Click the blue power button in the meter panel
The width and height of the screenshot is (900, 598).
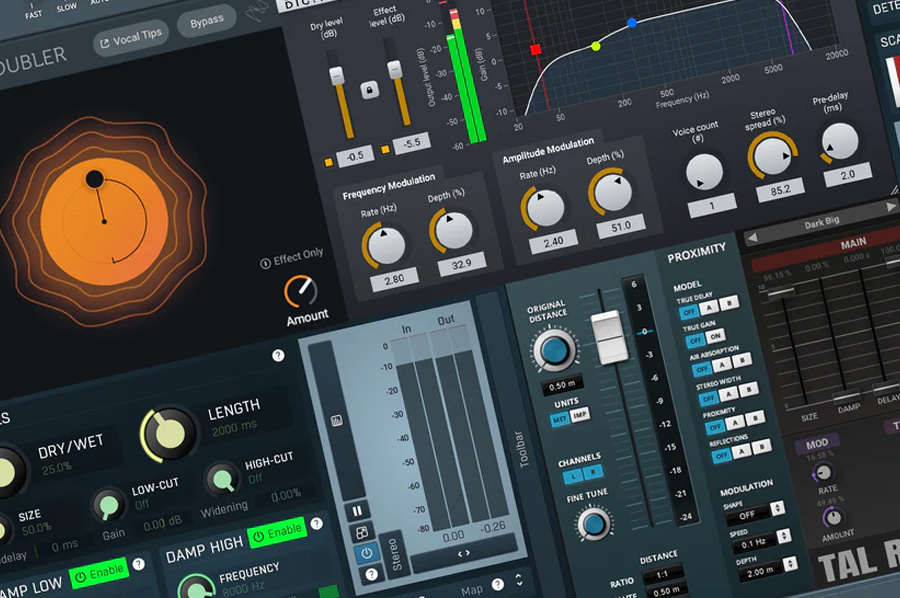pos(366,554)
